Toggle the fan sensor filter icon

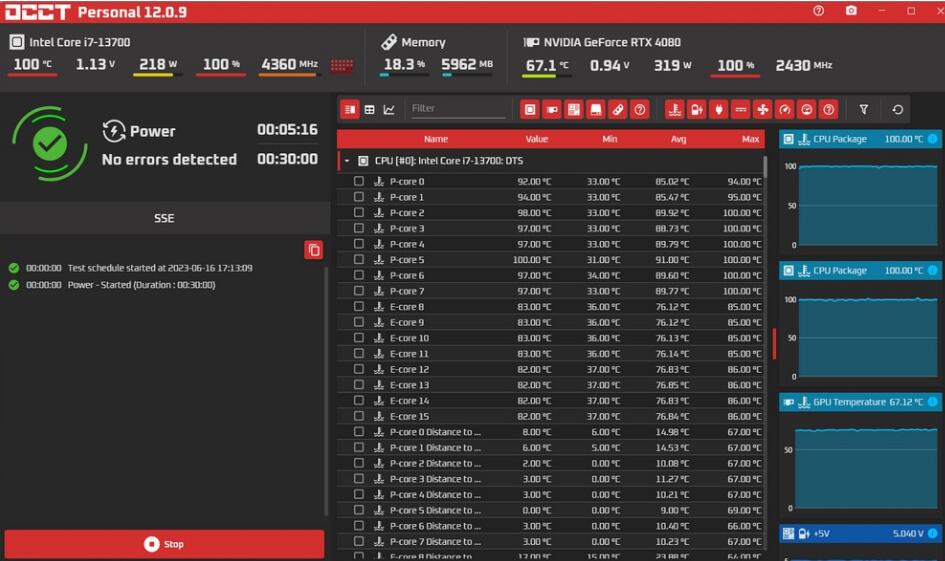coord(762,109)
